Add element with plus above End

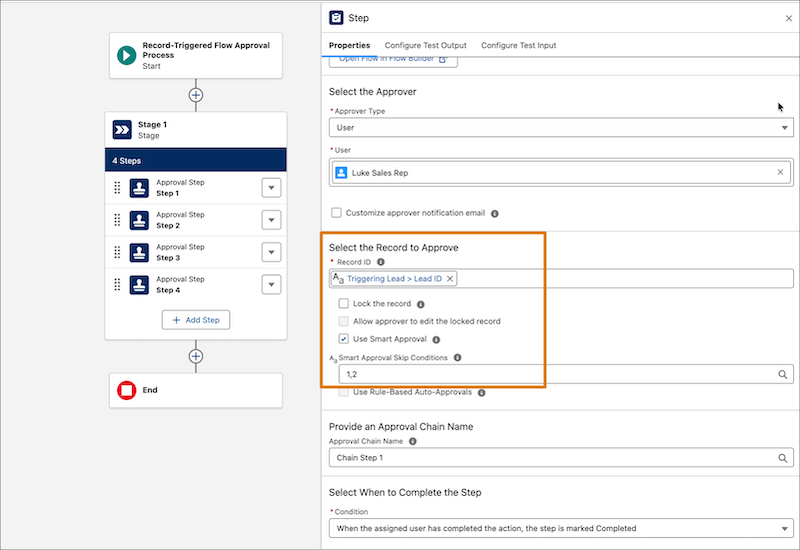195,356
